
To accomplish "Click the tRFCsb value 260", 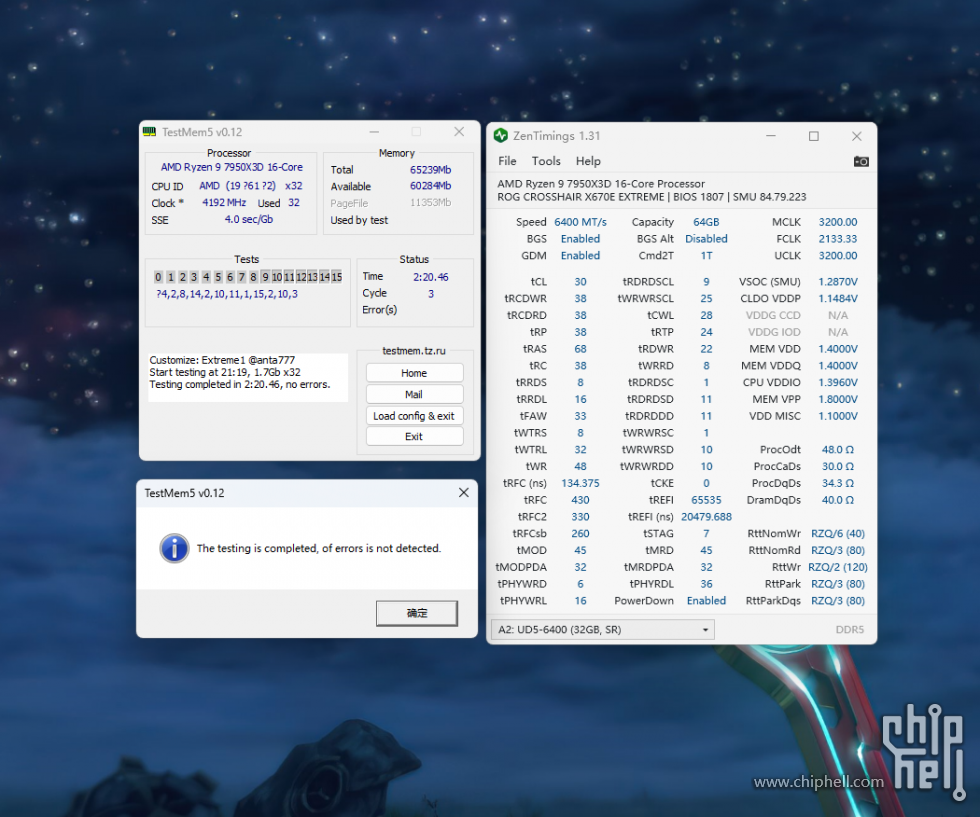I will pyautogui.click(x=580, y=534).
